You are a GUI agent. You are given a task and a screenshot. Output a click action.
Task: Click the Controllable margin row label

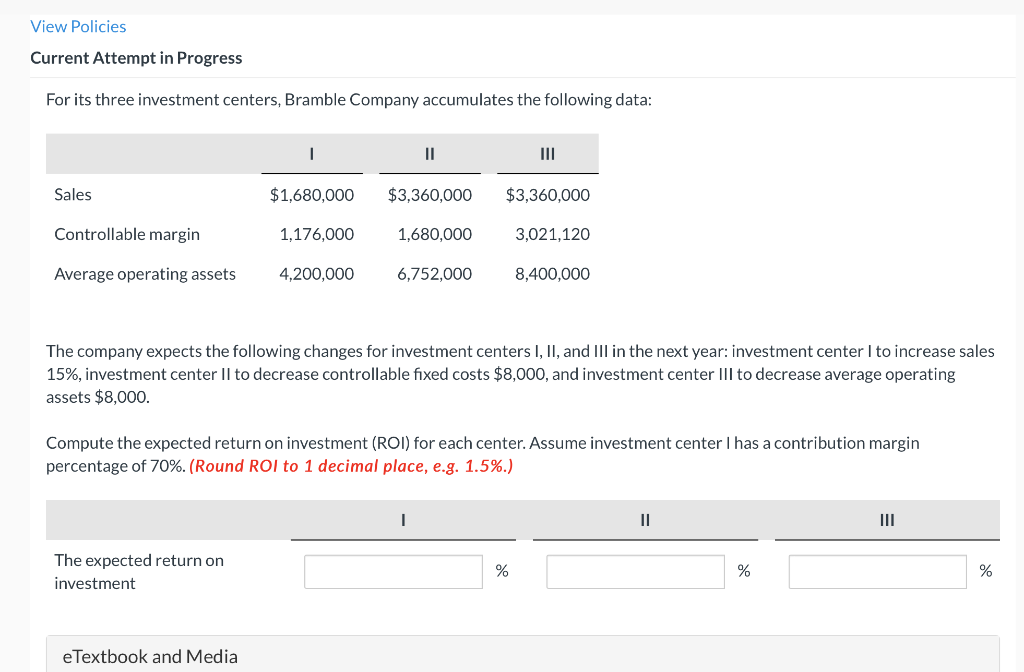click(x=127, y=234)
